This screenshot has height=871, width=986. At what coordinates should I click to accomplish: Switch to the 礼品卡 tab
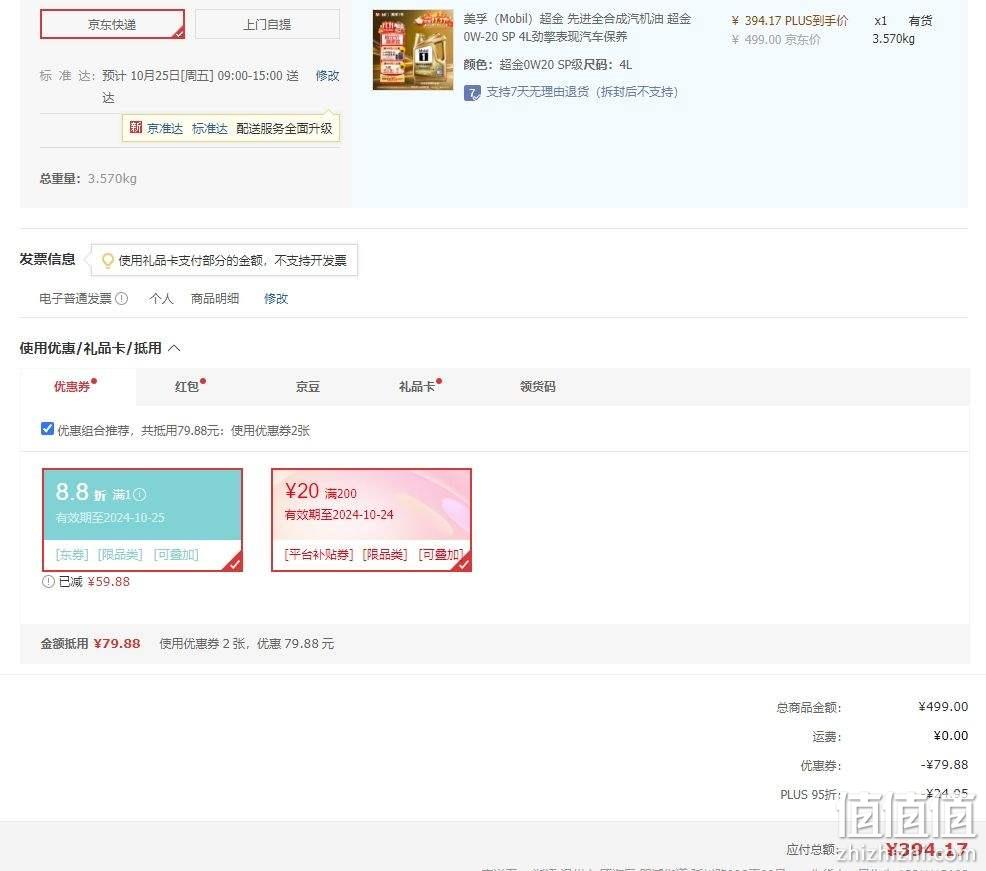pos(419,386)
